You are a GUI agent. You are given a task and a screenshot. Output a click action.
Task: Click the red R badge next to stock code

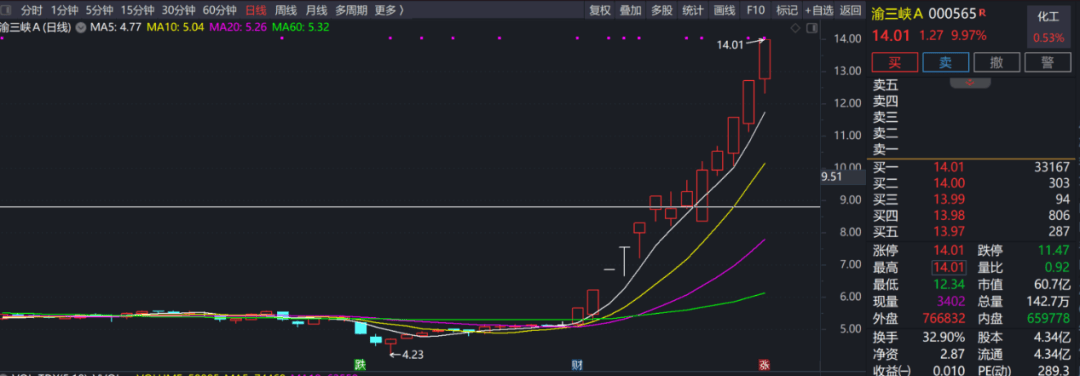982,13
